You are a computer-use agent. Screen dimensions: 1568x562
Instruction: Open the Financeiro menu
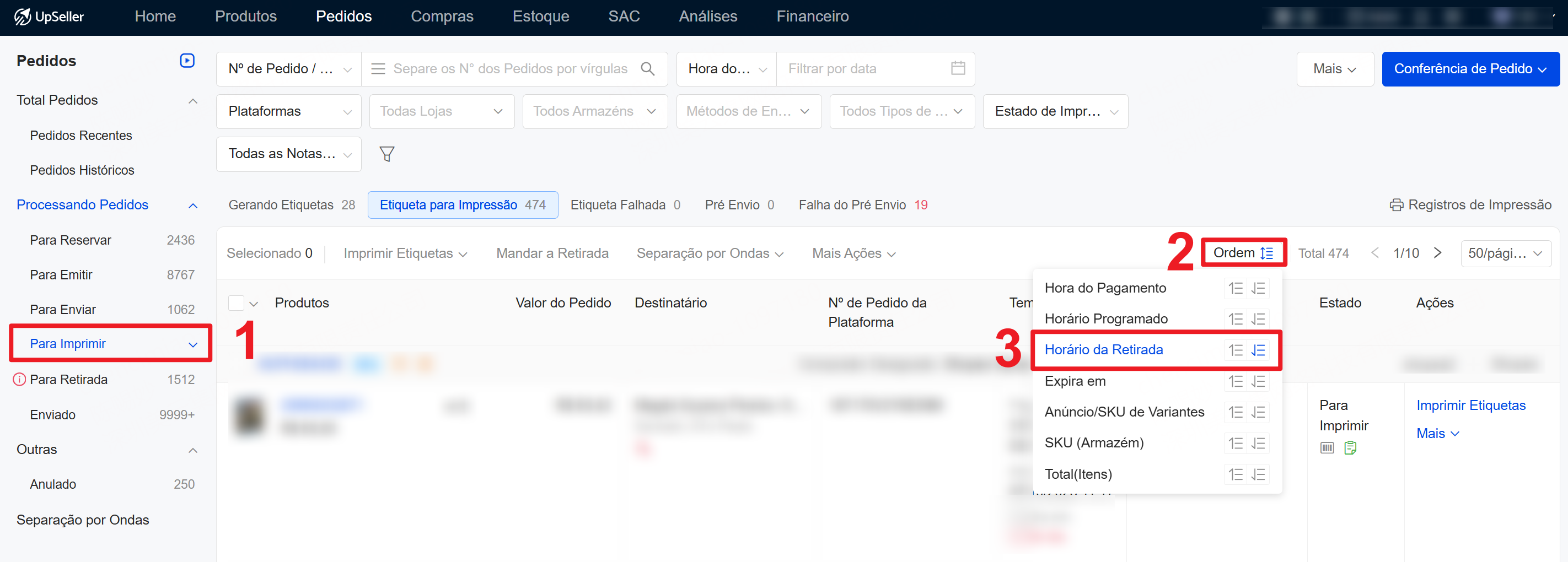812,17
